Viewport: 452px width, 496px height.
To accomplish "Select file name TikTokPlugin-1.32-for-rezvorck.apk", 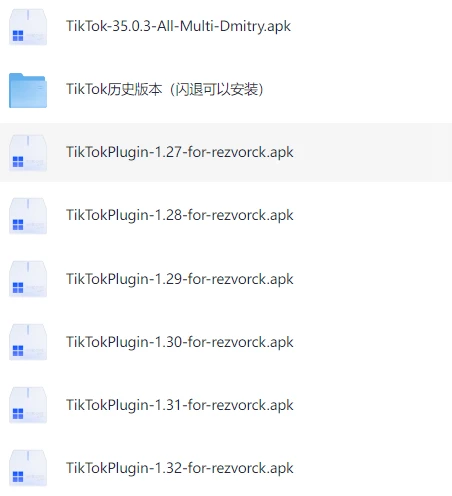I will click(x=180, y=468).
